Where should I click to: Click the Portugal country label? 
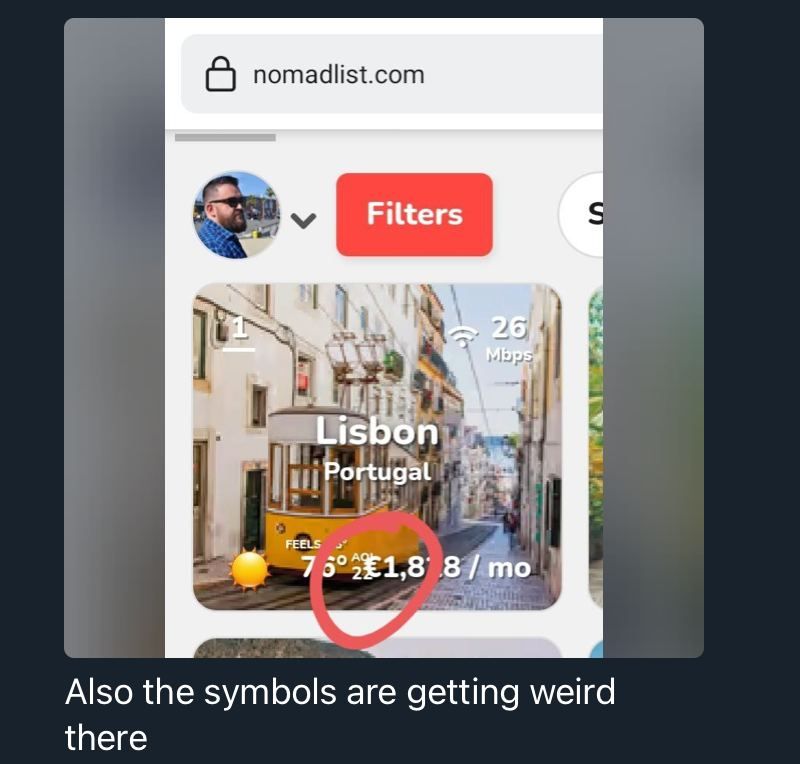click(378, 471)
